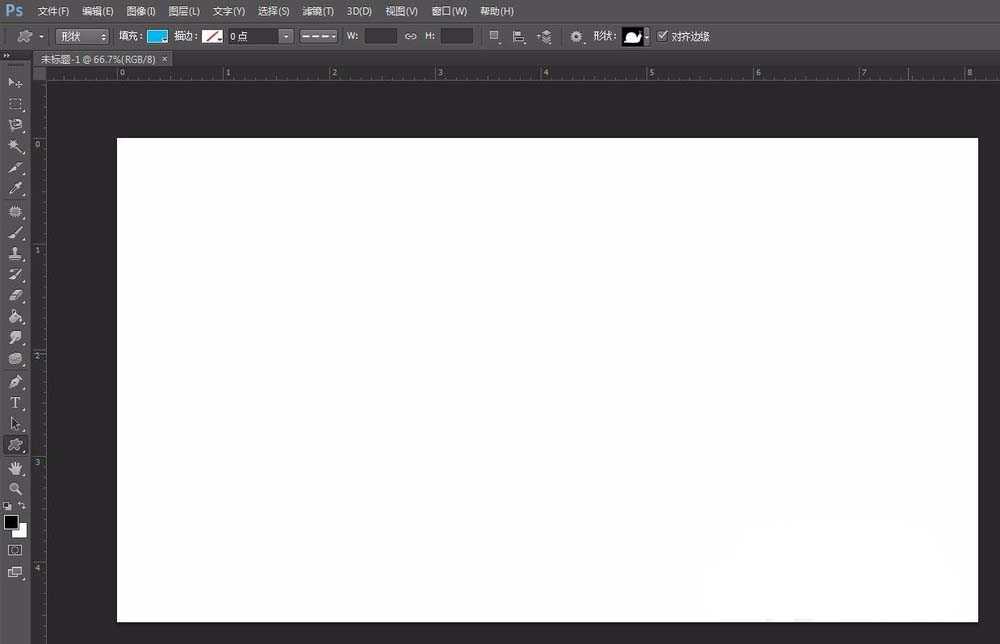This screenshot has width=1000, height=644.
Task: Select the Hand tool
Action: tap(15, 467)
